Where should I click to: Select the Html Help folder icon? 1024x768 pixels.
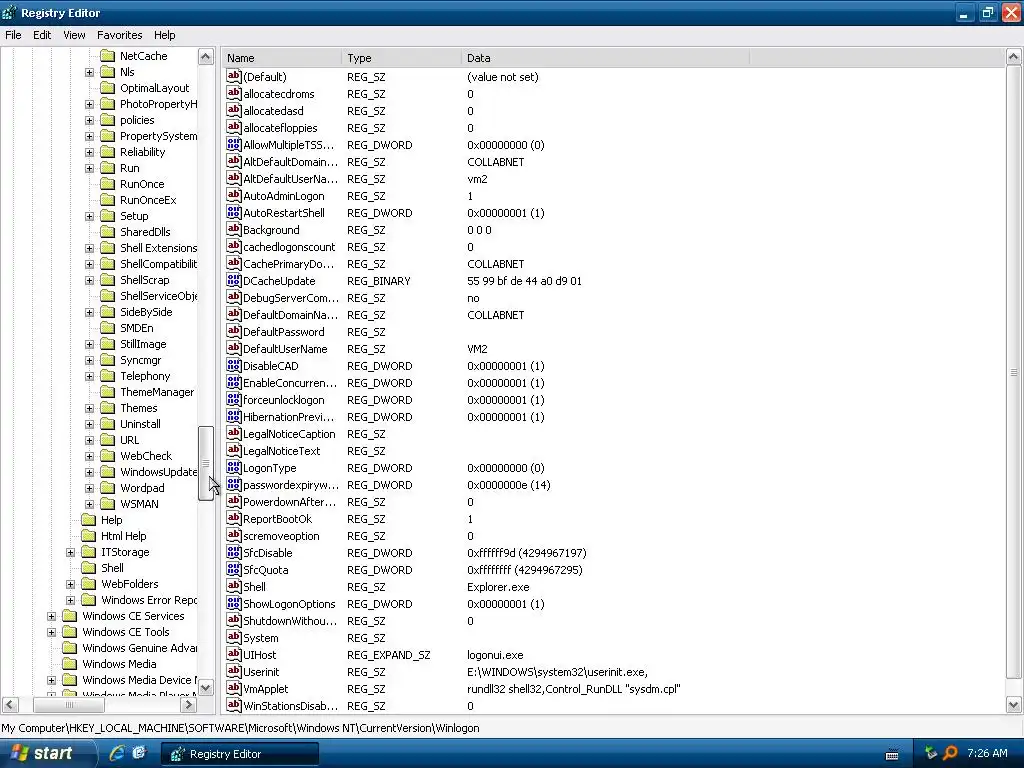click(x=89, y=536)
